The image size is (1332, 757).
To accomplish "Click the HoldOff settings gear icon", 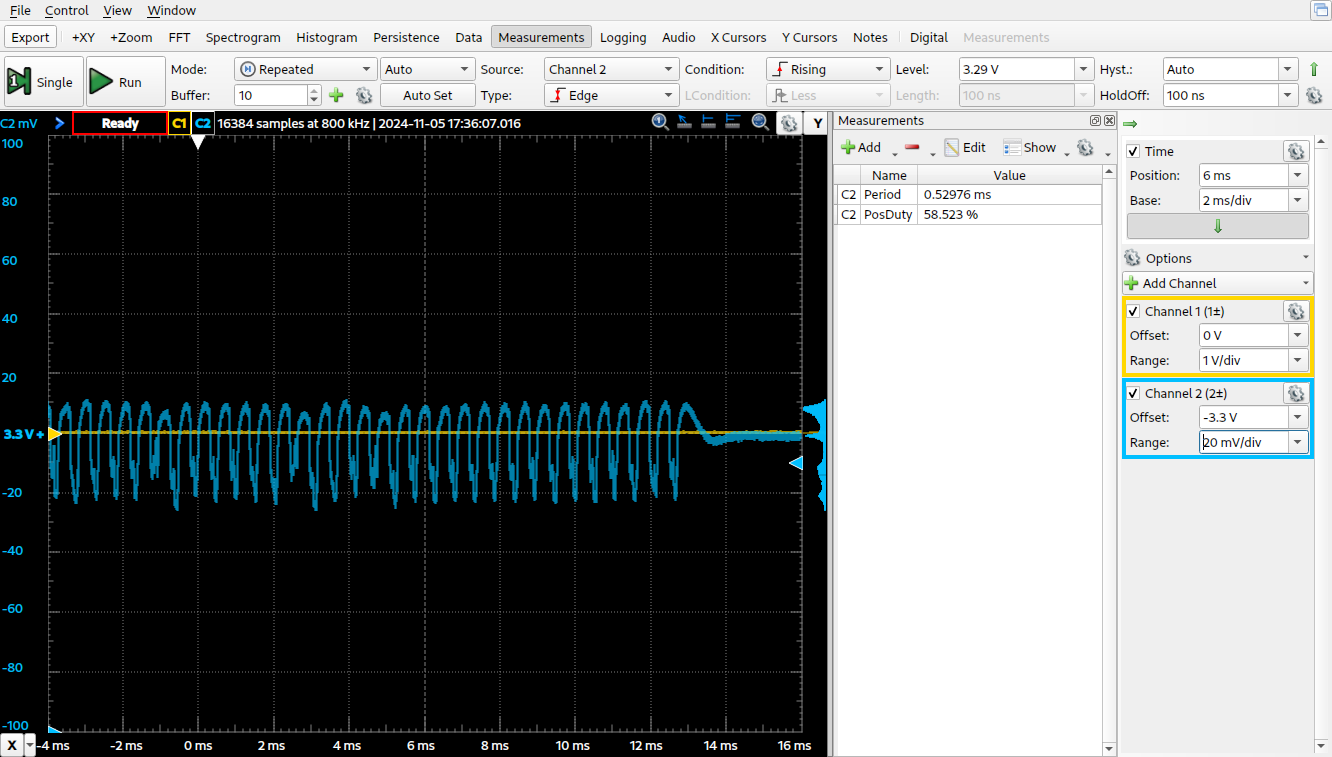I will (1314, 96).
